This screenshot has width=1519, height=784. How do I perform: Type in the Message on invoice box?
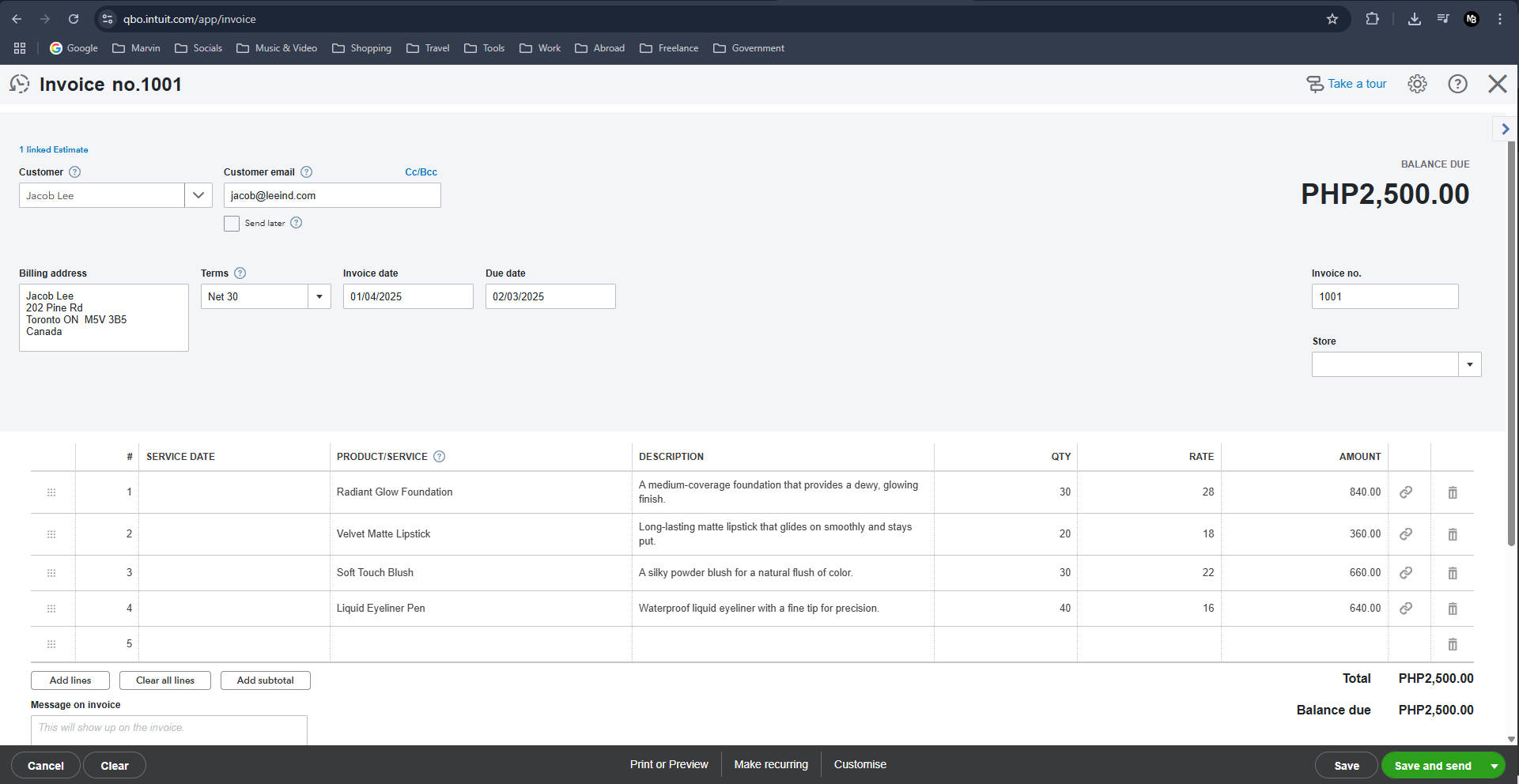(169, 730)
